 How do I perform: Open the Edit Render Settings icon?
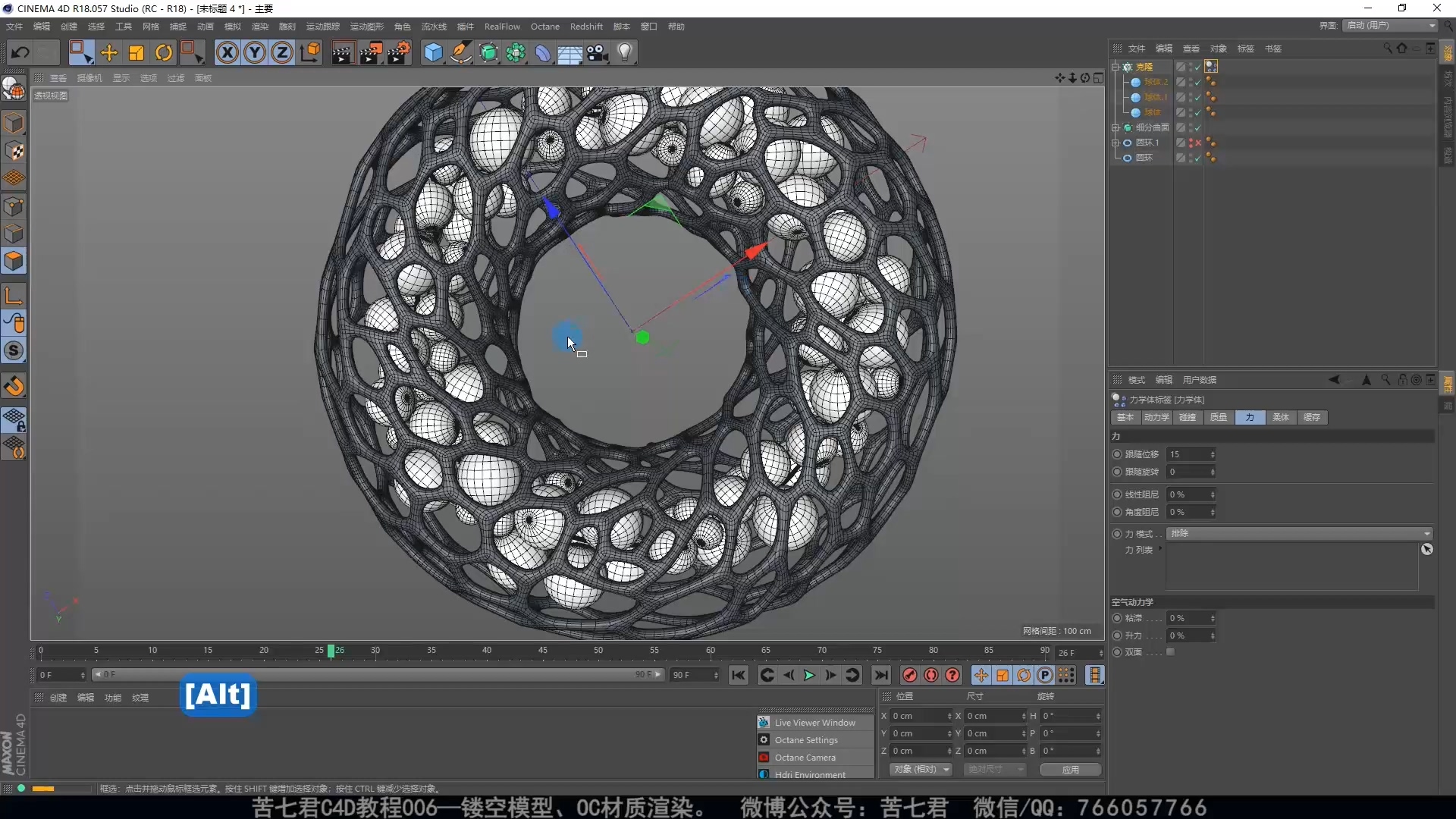(x=399, y=52)
